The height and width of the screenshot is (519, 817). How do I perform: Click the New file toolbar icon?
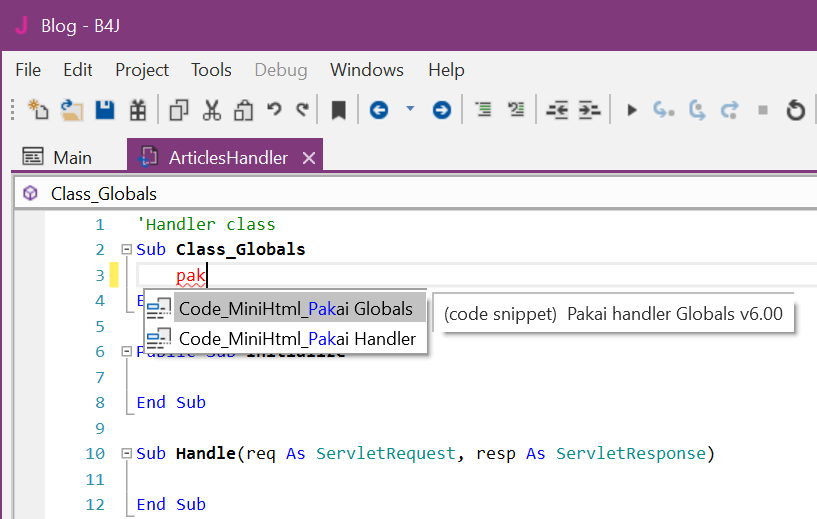click(x=38, y=110)
